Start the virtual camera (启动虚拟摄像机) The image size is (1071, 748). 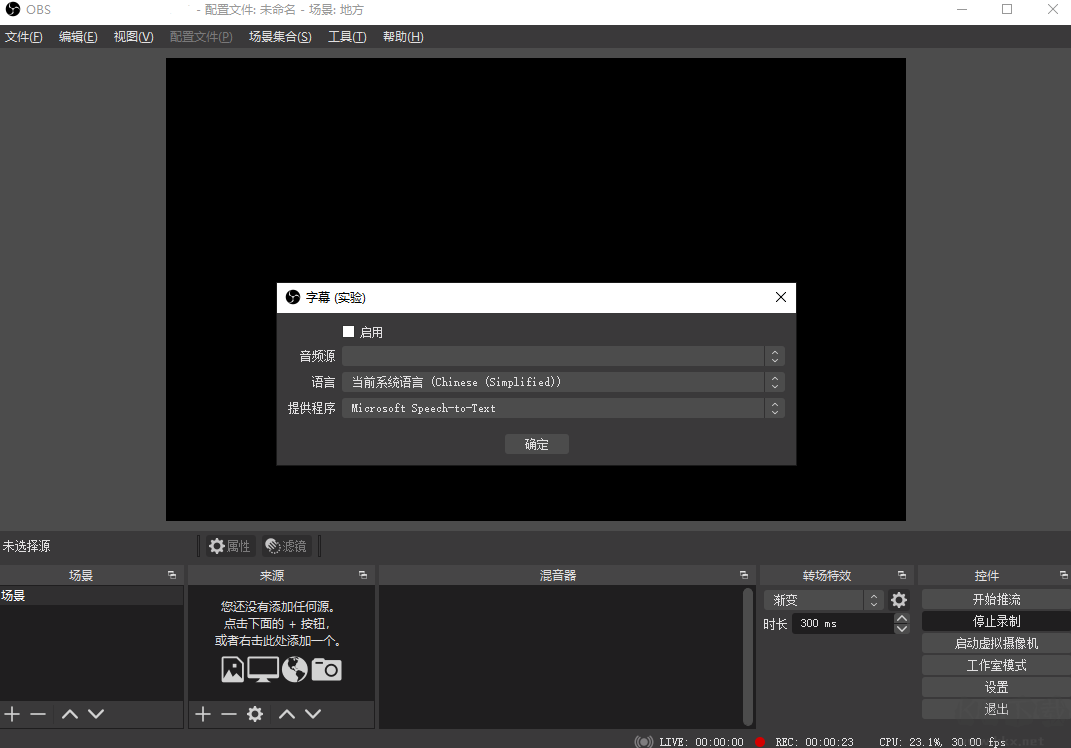(994, 642)
